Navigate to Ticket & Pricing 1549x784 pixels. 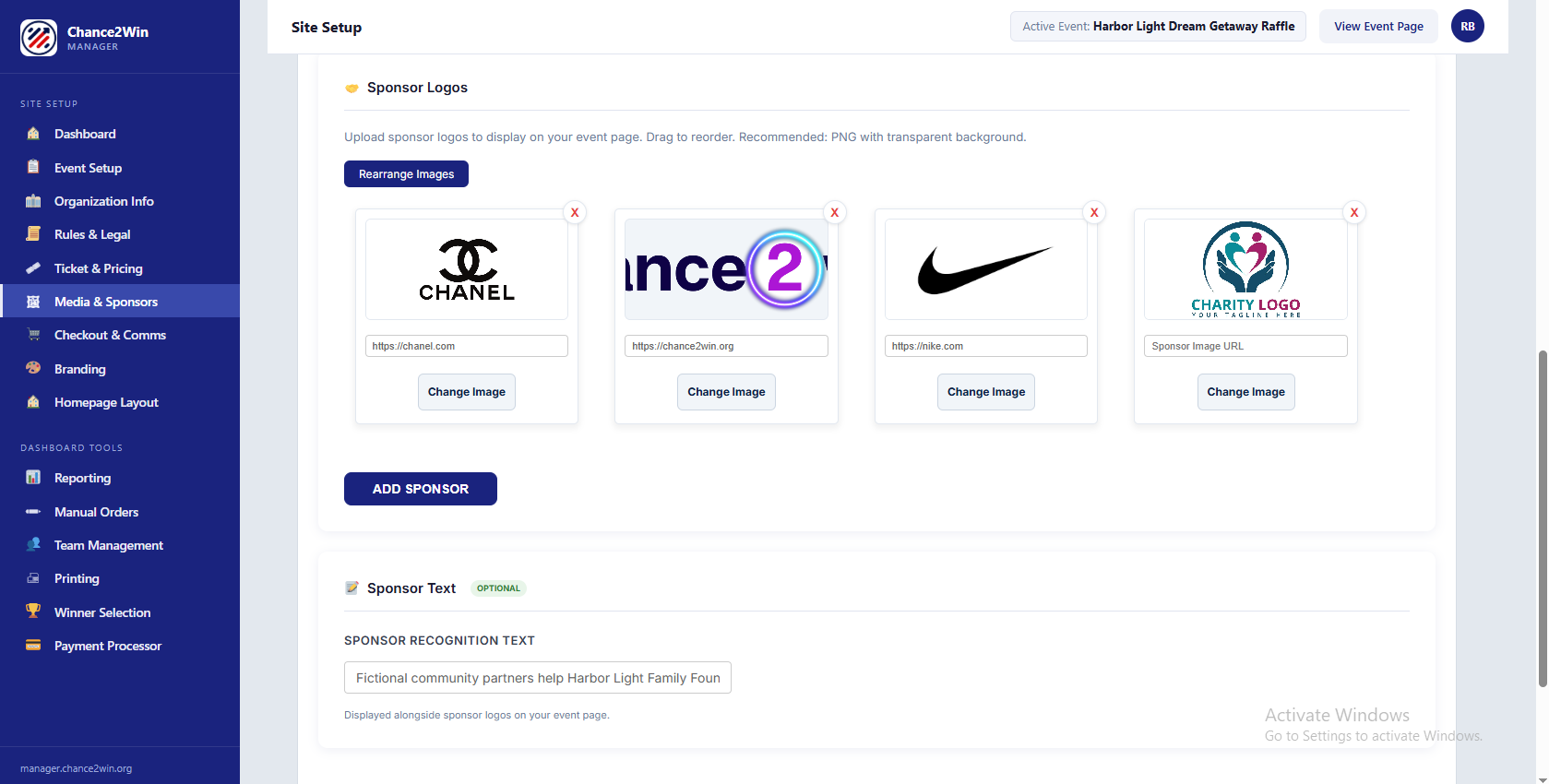pyautogui.click(x=120, y=268)
